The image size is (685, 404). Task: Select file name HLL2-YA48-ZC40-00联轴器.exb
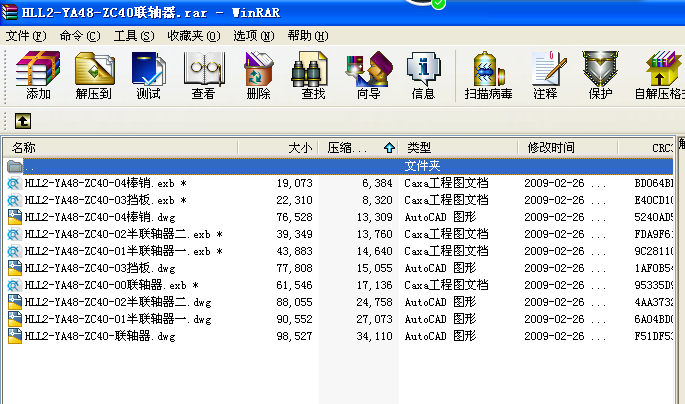pos(112,286)
